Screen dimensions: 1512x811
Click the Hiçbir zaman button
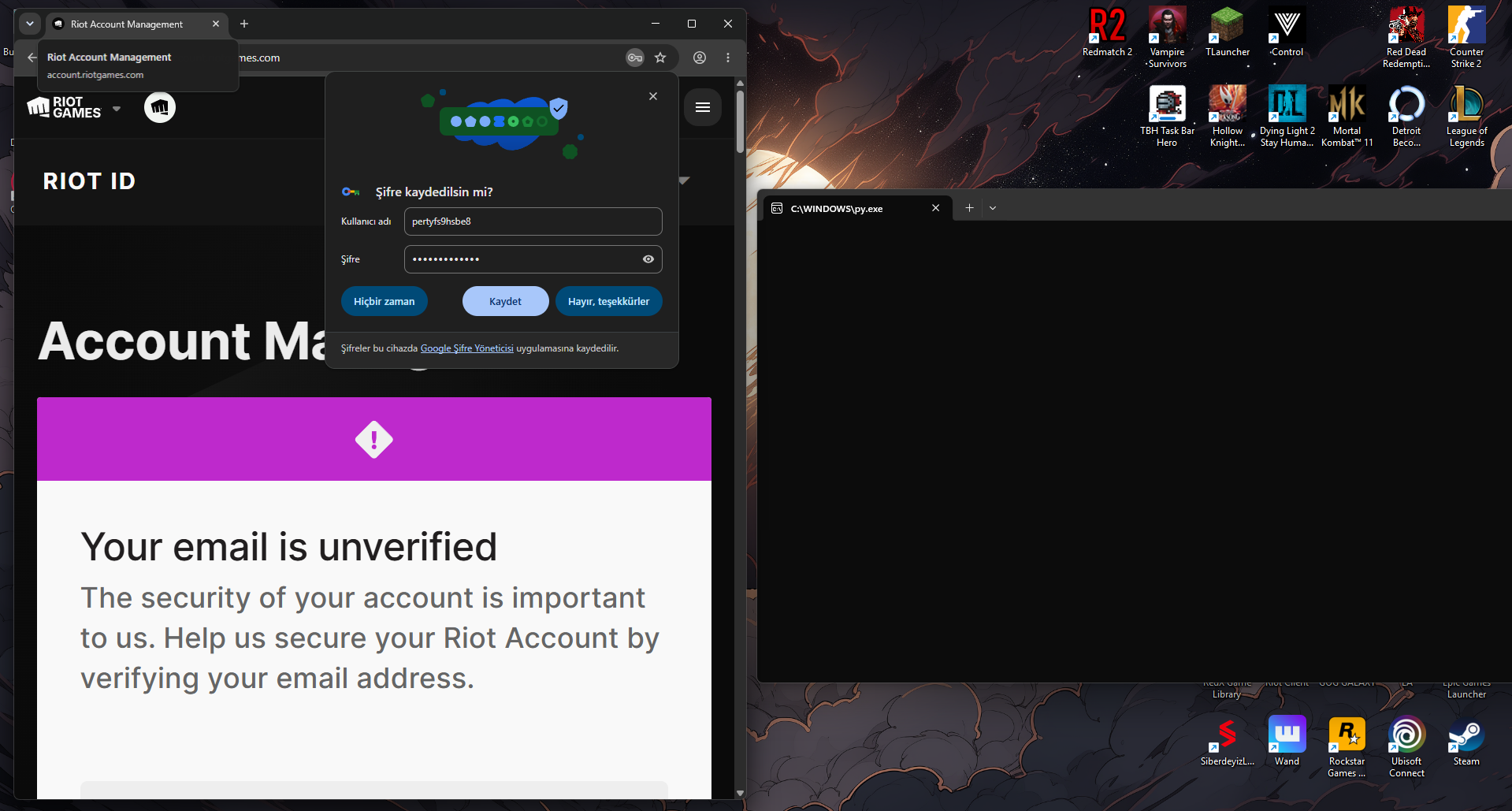pos(384,301)
